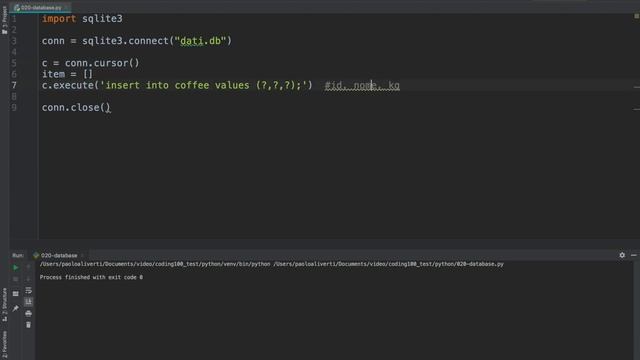
Task: Click the Down the stack trace arrow
Action: [28, 280]
